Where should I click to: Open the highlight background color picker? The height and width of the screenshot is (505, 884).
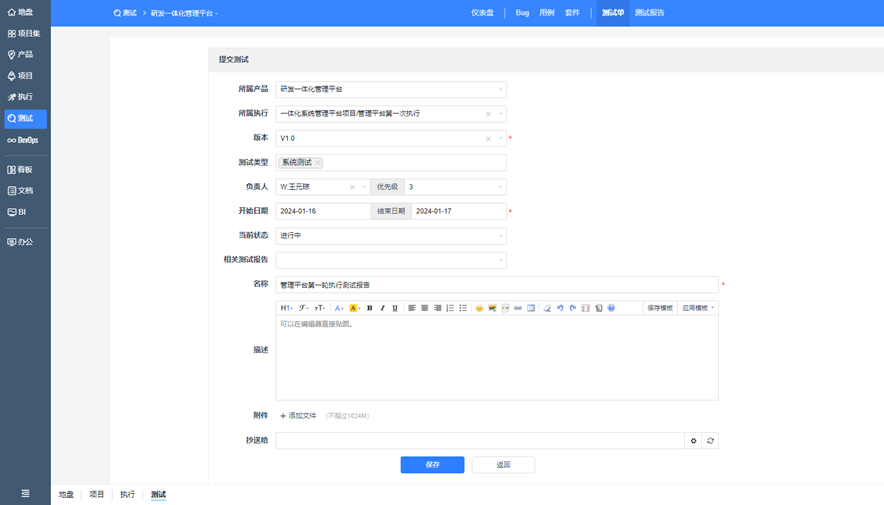click(355, 308)
